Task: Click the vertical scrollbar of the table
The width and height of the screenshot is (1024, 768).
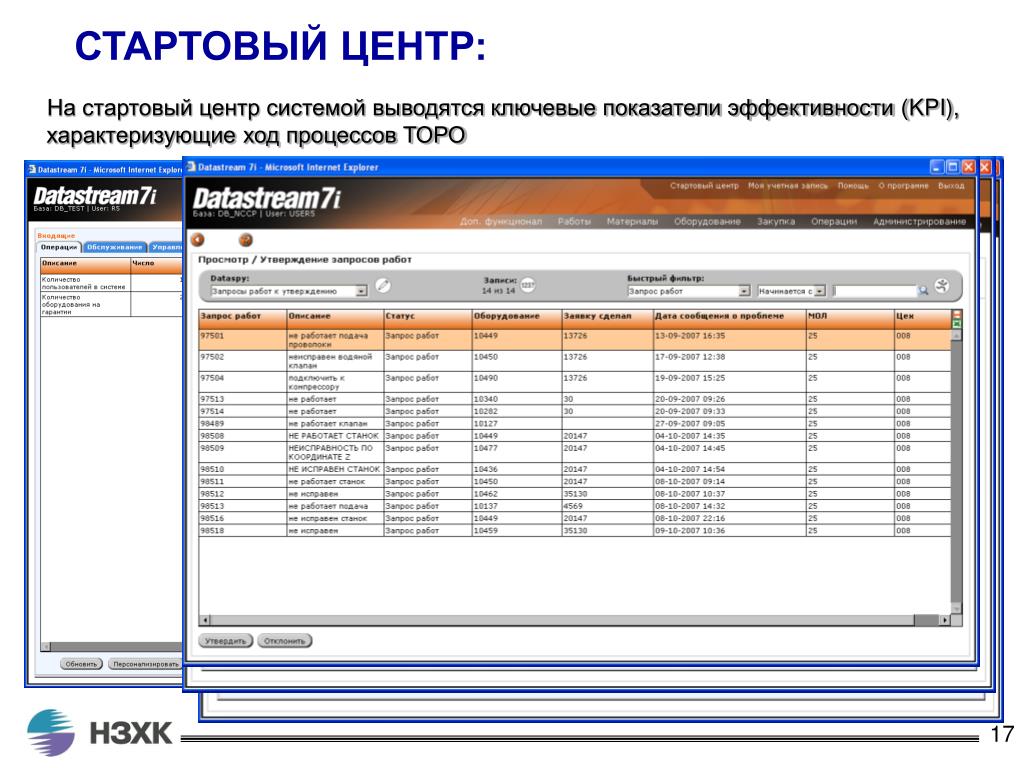Action: tap(957, 470)
